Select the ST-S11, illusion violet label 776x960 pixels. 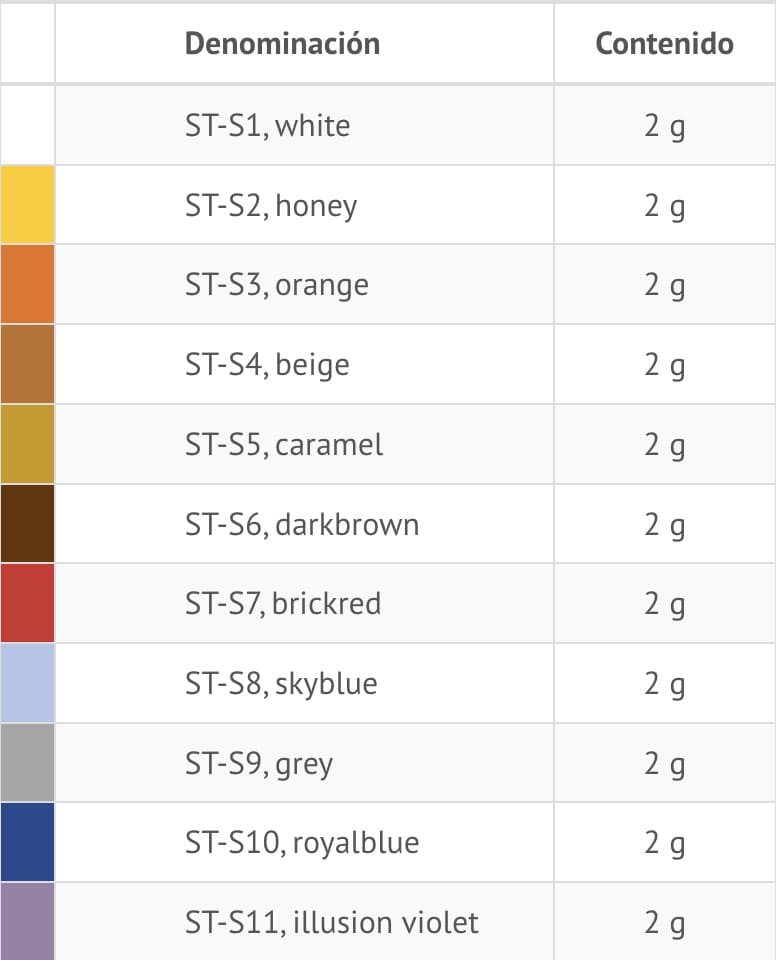[x=331, y=921]
